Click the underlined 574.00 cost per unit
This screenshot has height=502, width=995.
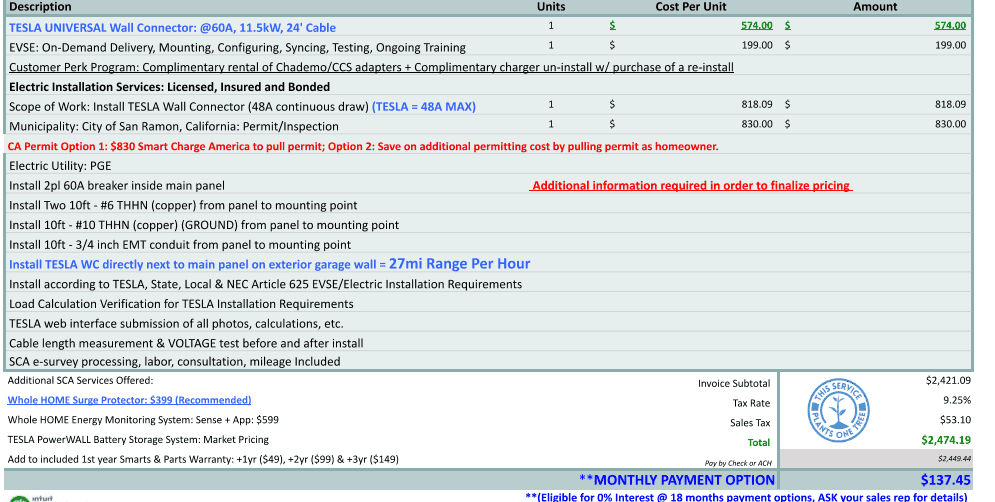pos(756,25)
